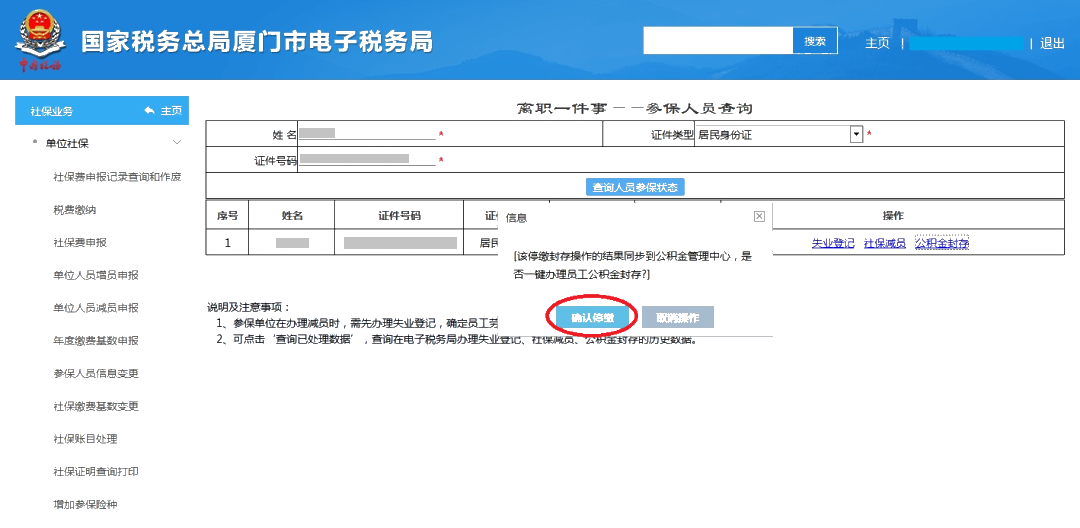
Task: Open 社保证明查询打印
Action: (x=96, y=472)
